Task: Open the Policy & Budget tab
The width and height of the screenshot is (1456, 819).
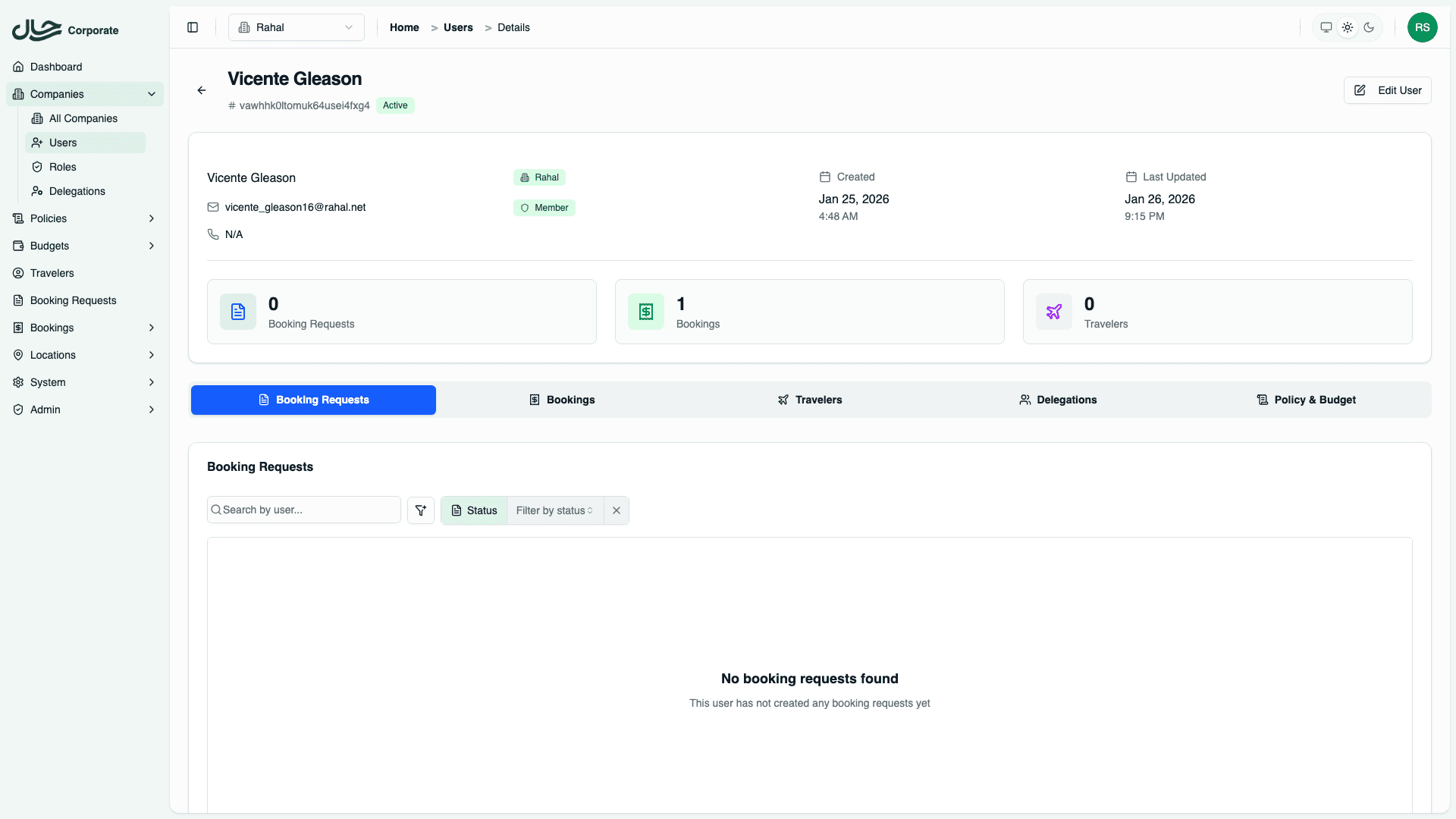Action: pyautogui.click(x=1306, y=400)
